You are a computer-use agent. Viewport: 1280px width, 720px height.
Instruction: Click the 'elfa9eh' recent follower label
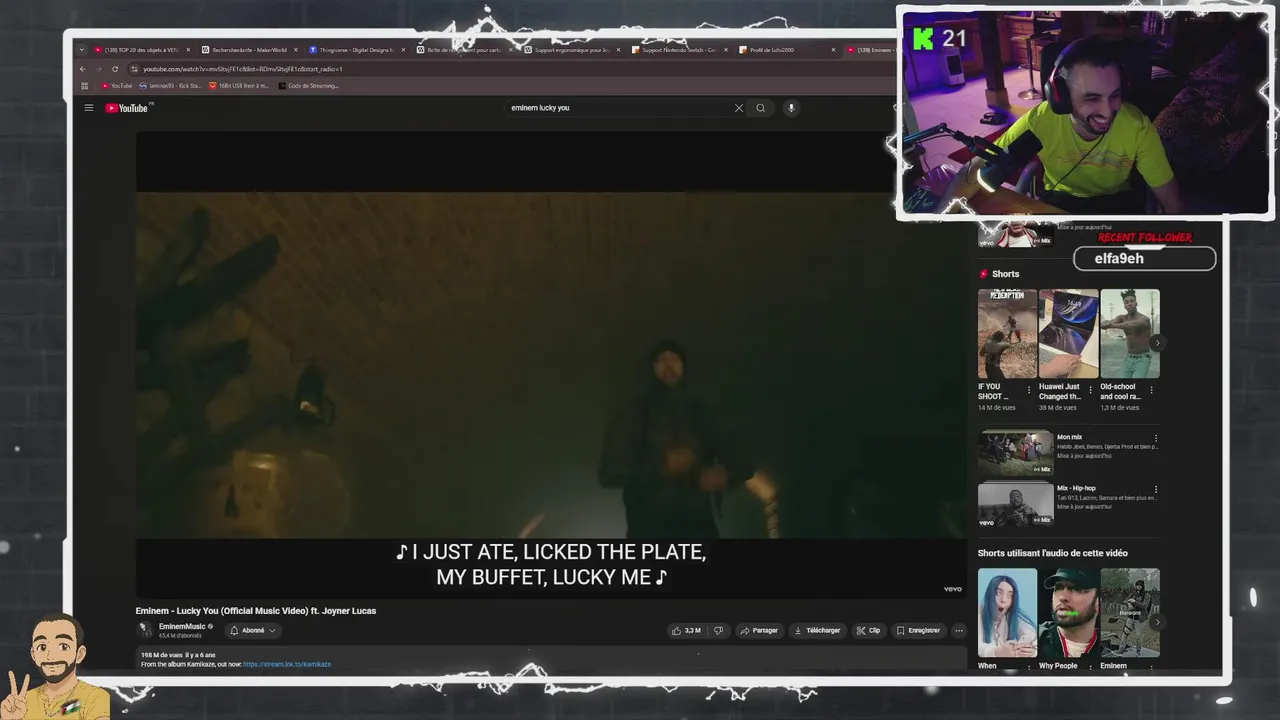(1119, 258)
